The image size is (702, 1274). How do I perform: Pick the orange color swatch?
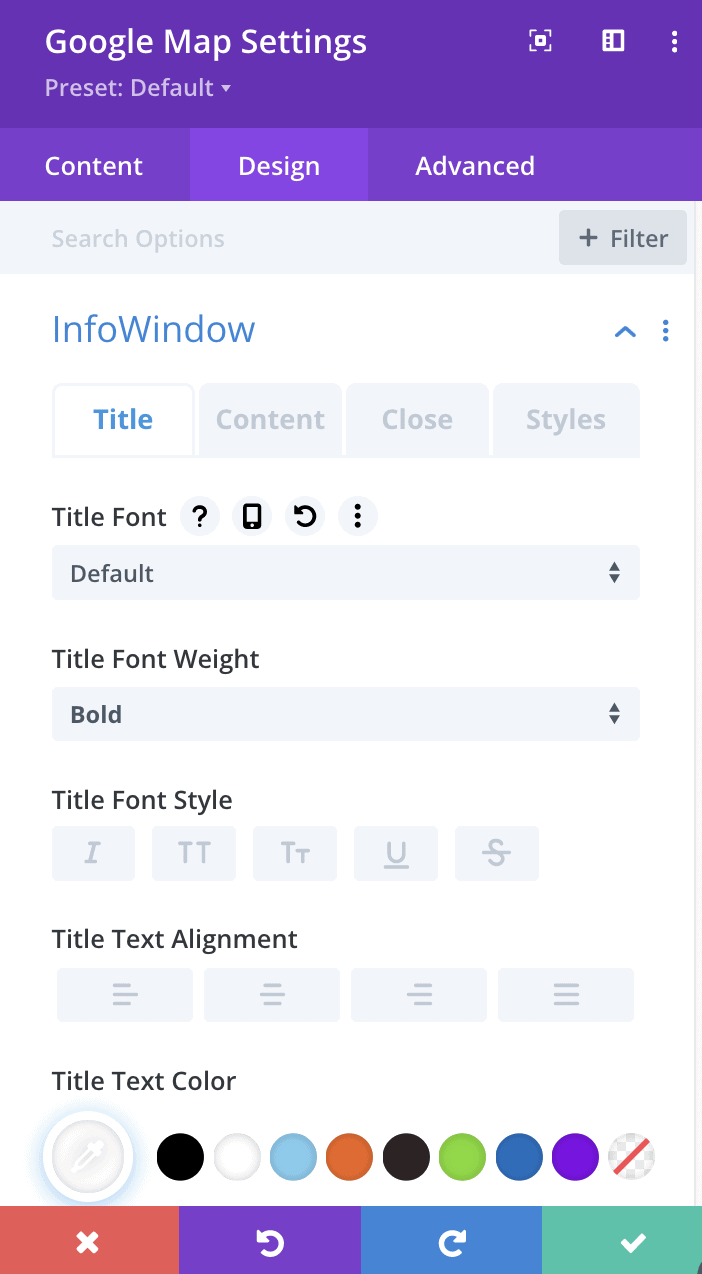tap(349, 1157)
